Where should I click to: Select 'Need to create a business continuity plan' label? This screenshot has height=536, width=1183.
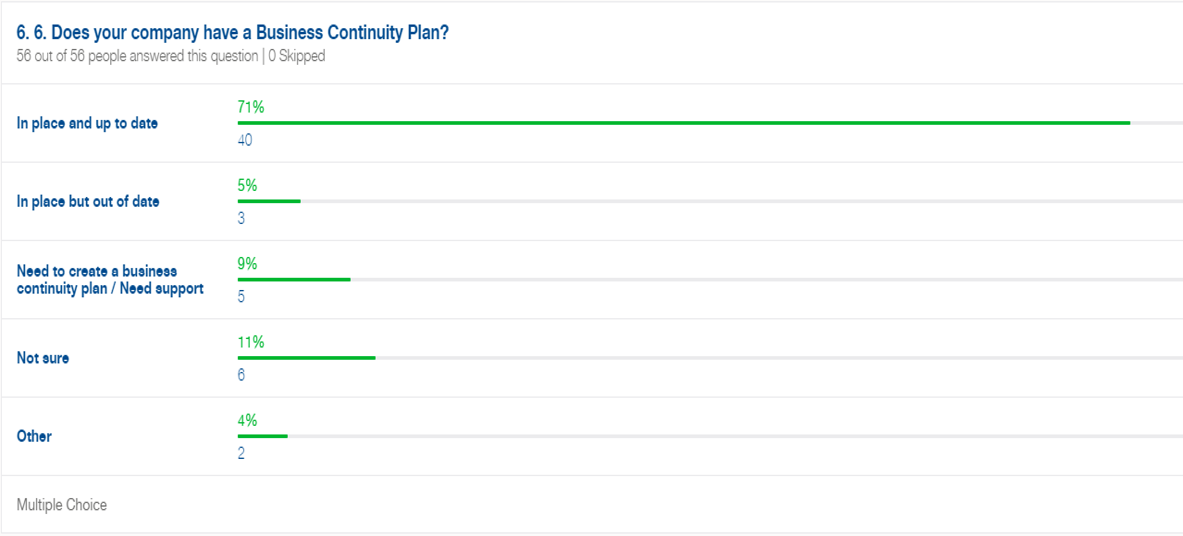click(x=110, y=279)
